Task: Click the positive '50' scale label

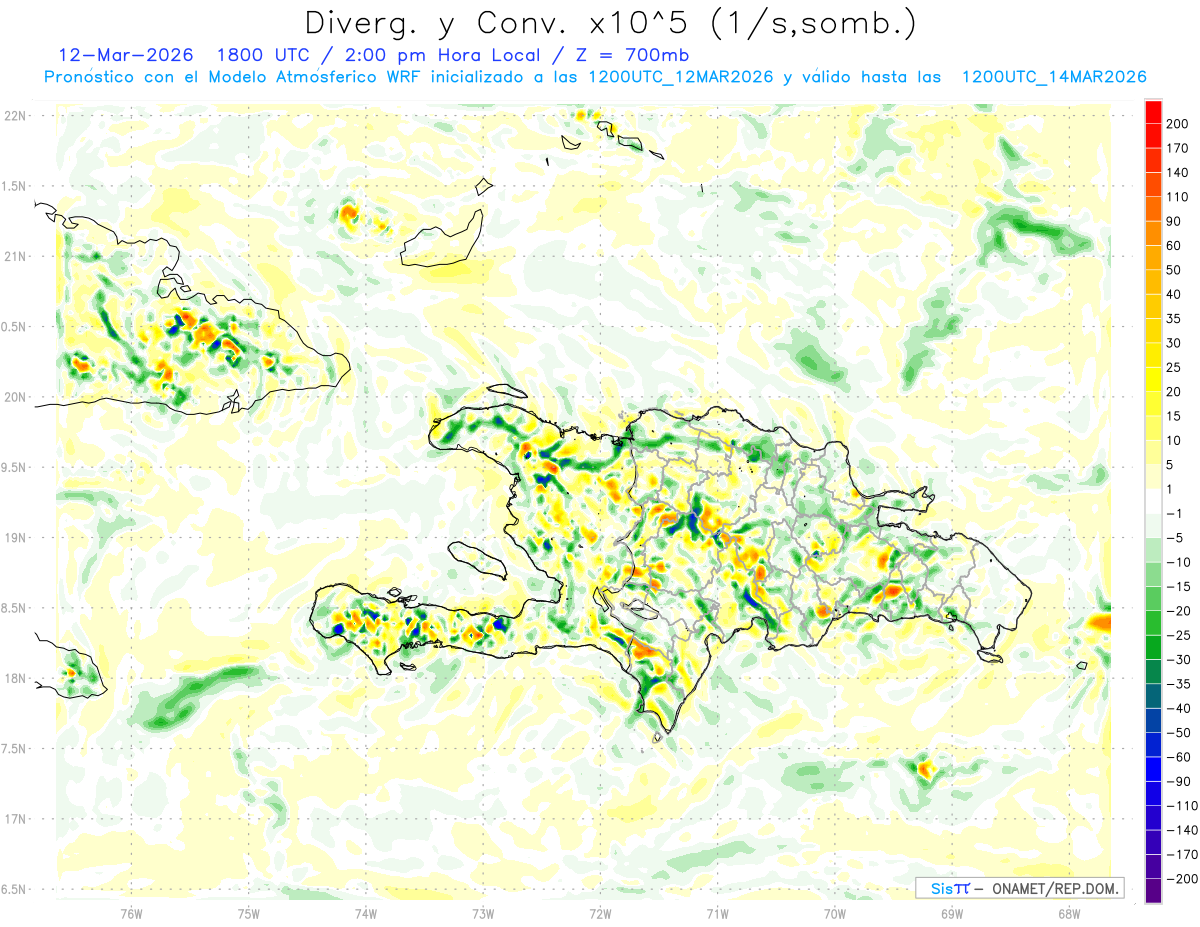Action: click(x=1175, y=270)
